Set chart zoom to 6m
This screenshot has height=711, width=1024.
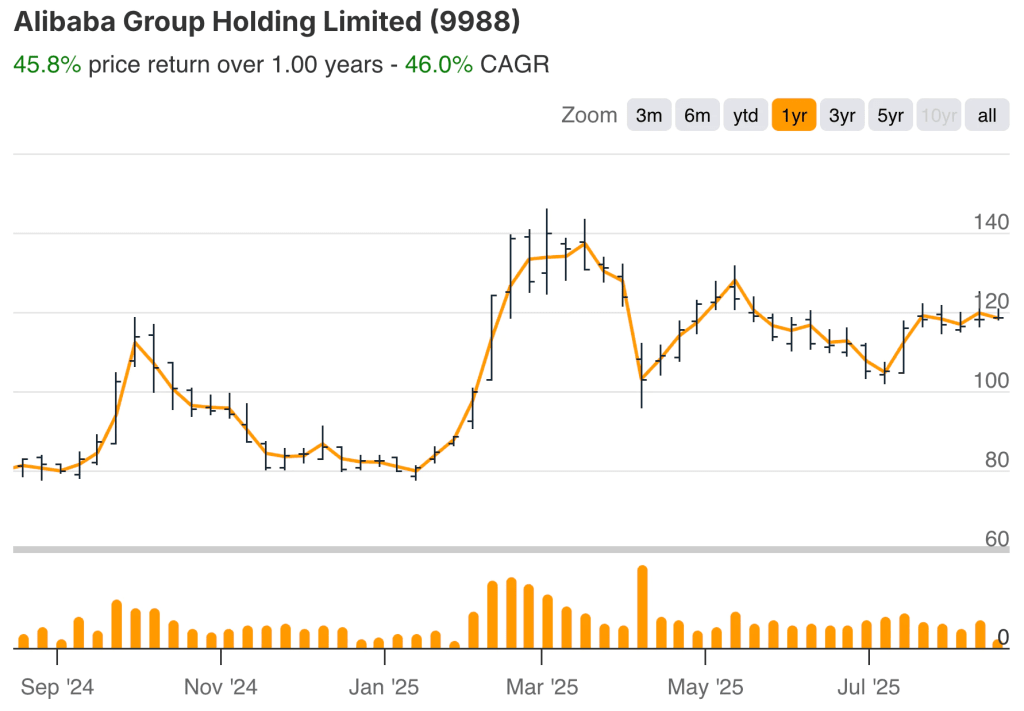pos(697,115)
